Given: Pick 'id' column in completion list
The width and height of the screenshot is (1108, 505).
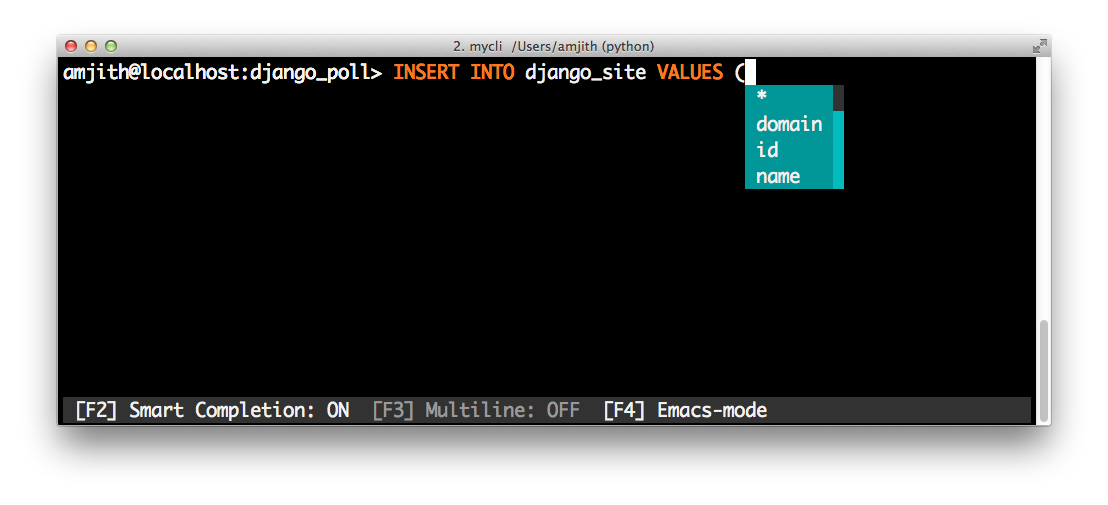Looking at the screenshot, I should [789, 150].
